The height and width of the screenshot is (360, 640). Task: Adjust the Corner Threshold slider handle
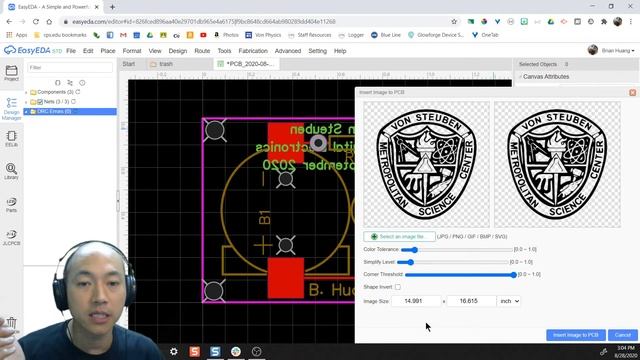513,275
